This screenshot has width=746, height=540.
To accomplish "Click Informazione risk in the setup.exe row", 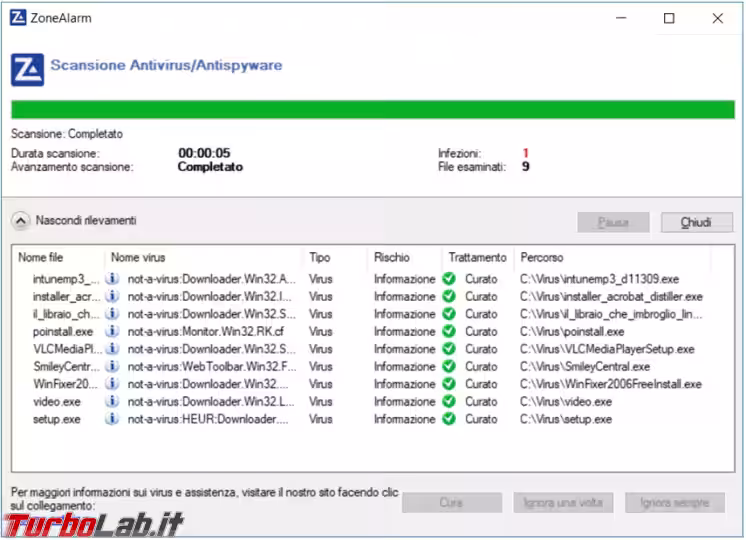I will pos(404,419).
